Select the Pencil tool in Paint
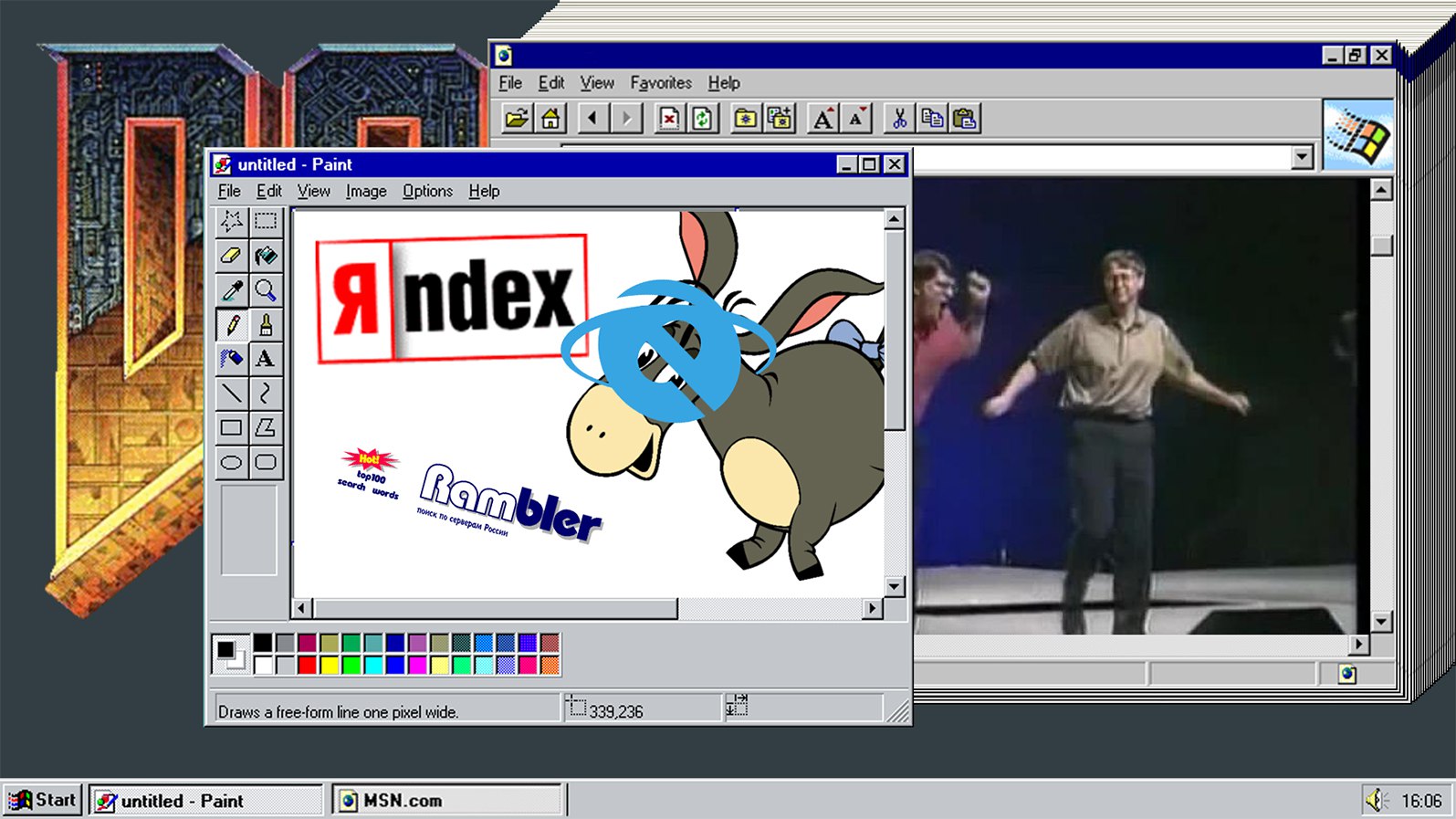The width and height of the screenshot is (1456, 819). coord(232,325)
